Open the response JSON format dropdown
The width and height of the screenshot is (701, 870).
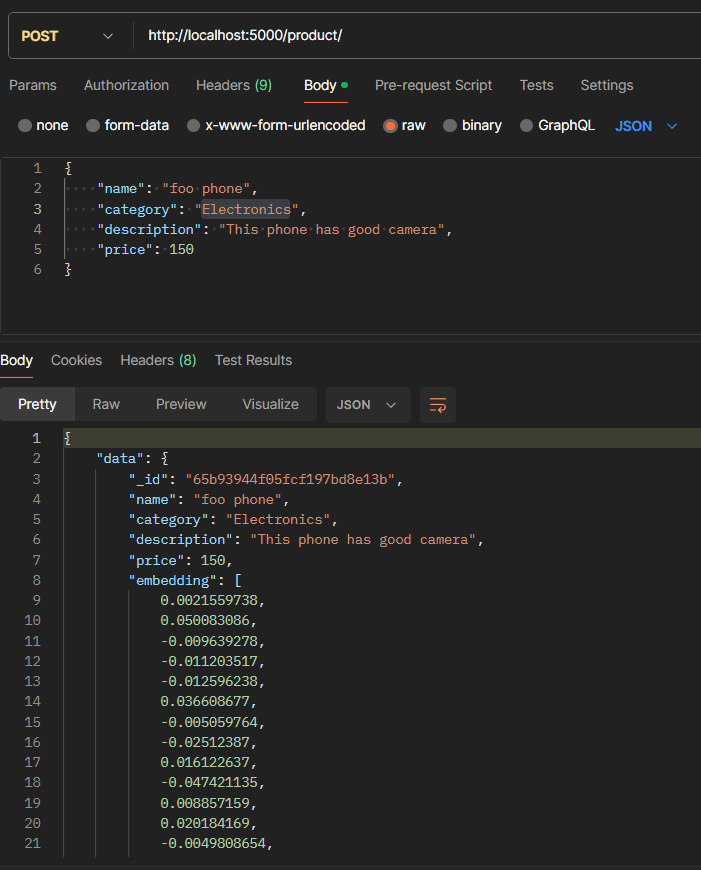367,405
